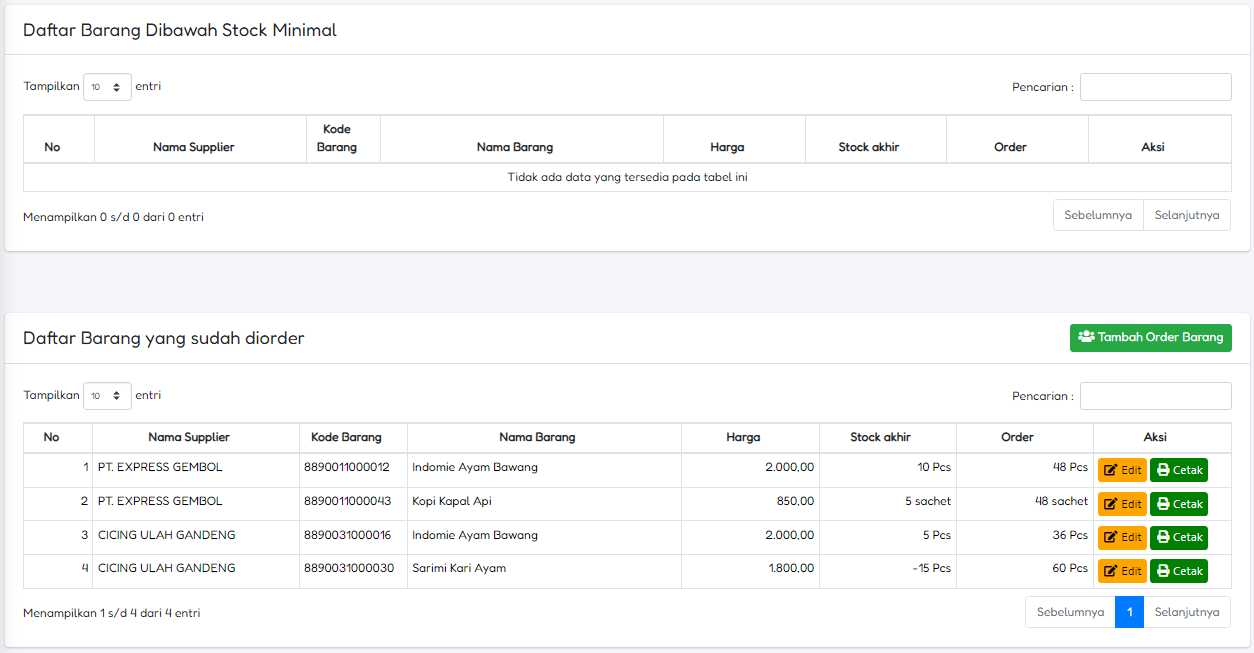
Task: Click Sarimi Kari Ayam item name
Action: point(459,568)
